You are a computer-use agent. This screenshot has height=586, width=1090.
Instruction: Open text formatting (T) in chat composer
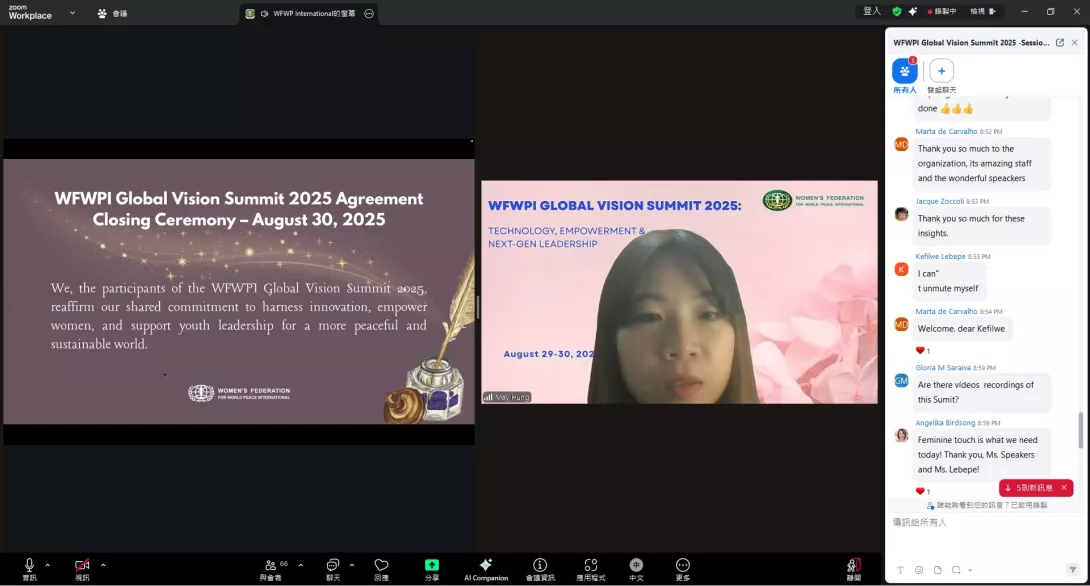(x=900, y=570)
